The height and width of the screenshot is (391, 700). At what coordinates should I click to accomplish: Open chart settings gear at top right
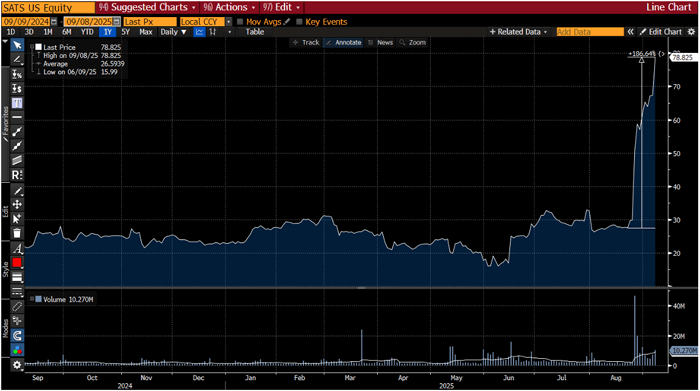pos(692,32)
